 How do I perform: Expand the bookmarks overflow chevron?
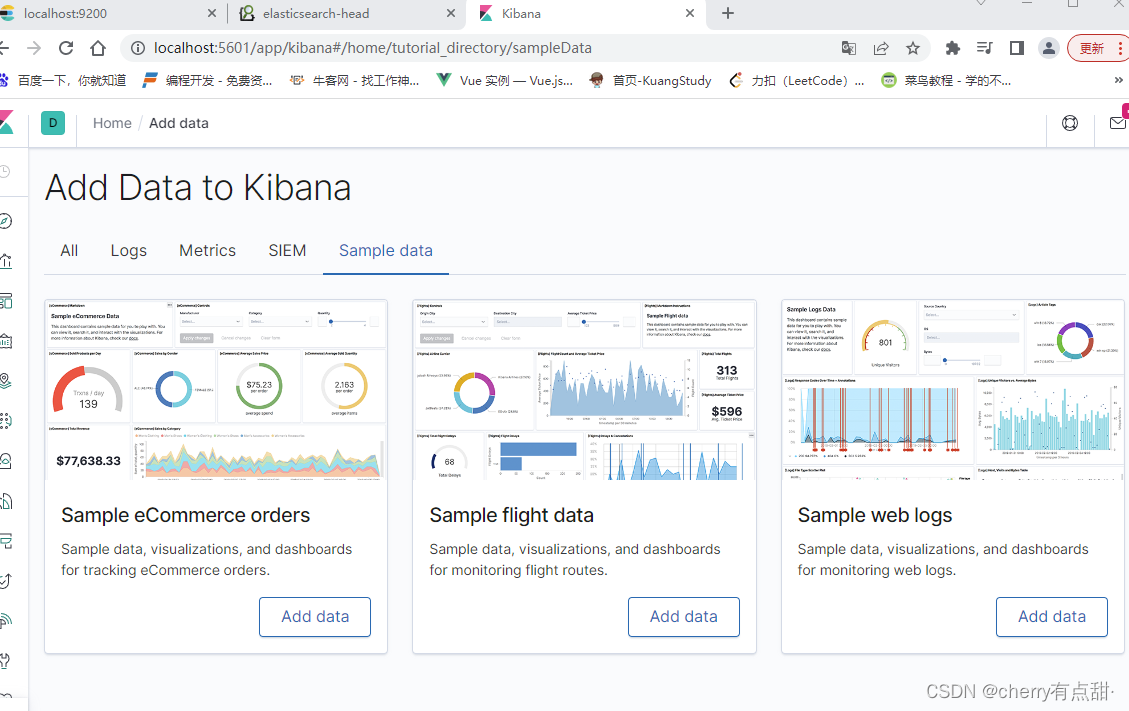click(1118, 81)
